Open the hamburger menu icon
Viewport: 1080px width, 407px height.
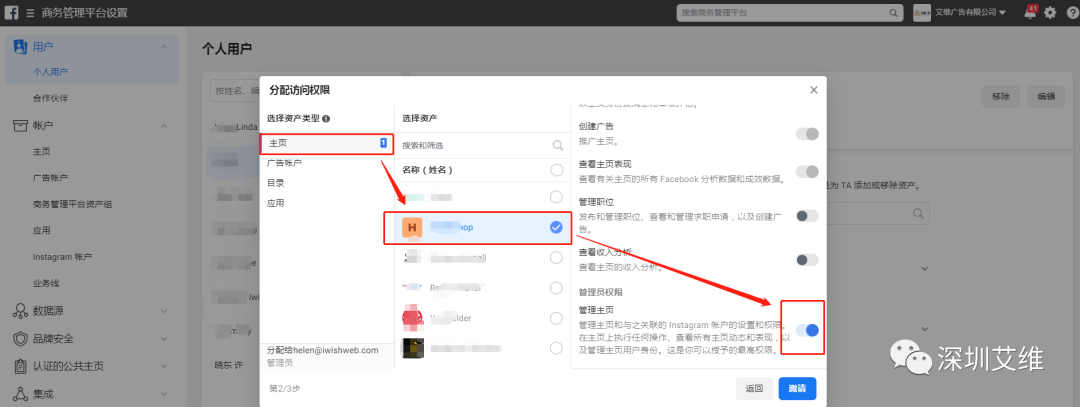point(30,13)
